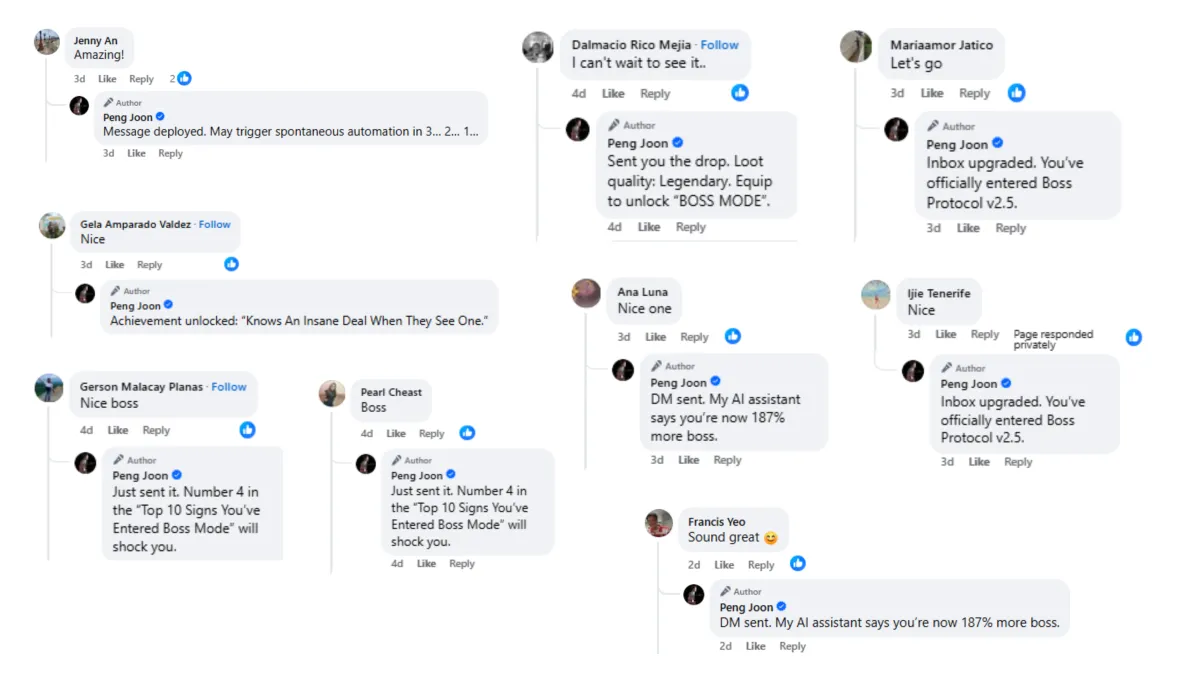Screen dimensions: 1200x675
Task: Click the like reaction icon on Jenny An's comment
Action: coord(184,78)
